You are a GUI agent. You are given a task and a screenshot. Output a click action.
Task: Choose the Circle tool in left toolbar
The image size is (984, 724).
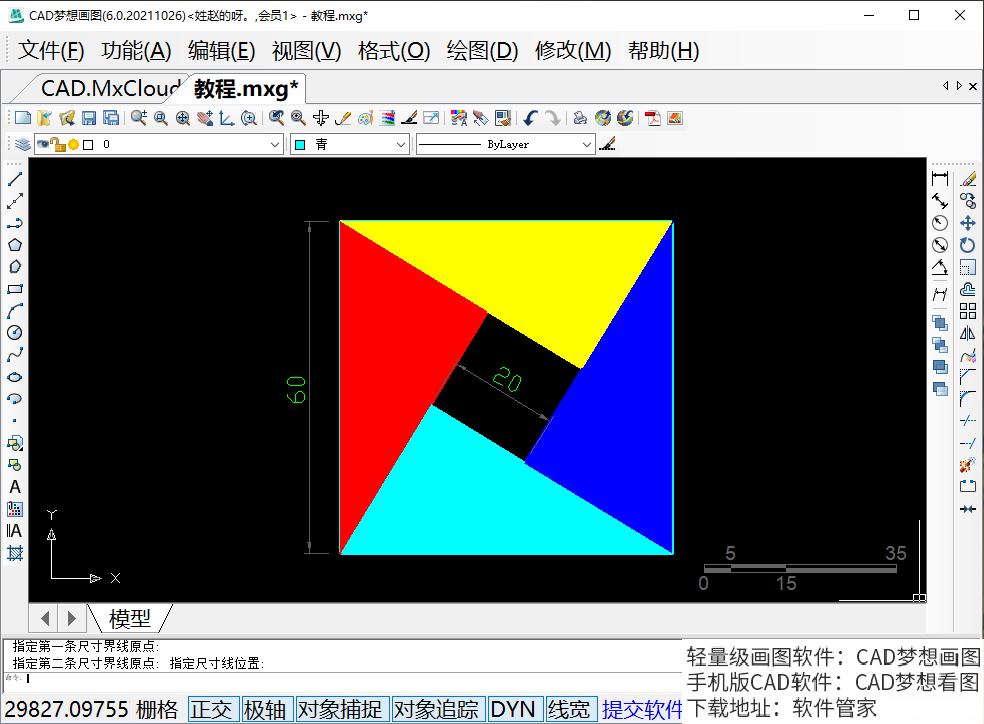point(15,333)
